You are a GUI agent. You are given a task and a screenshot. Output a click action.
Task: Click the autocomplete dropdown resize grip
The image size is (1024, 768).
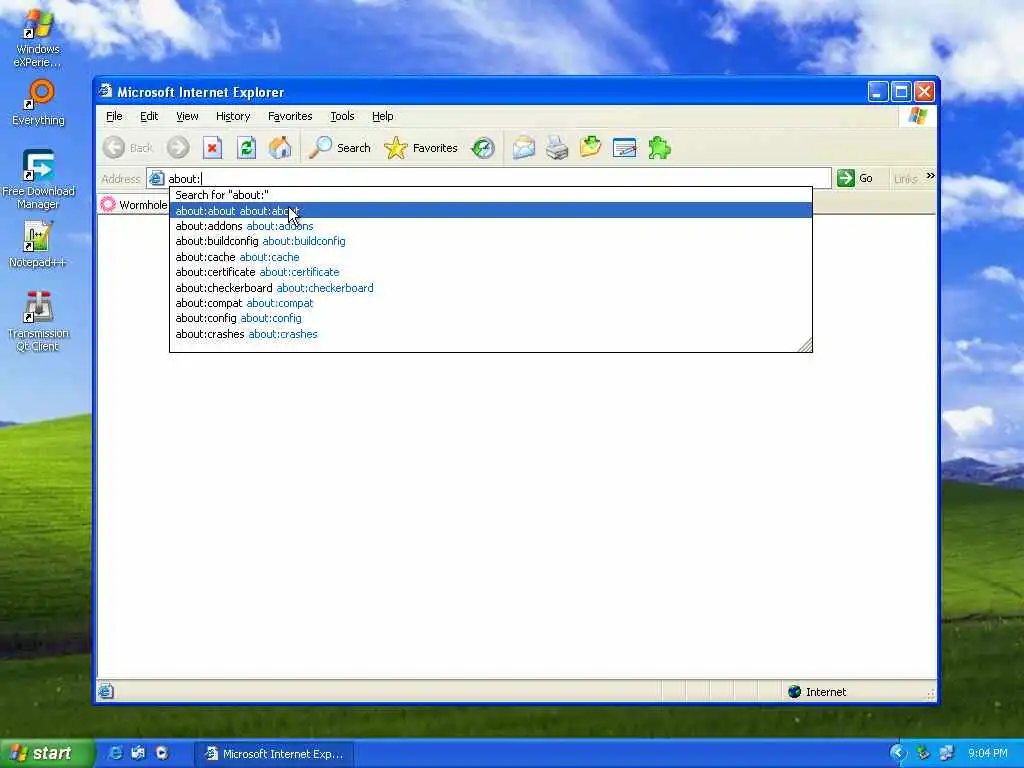coord(805,345)
